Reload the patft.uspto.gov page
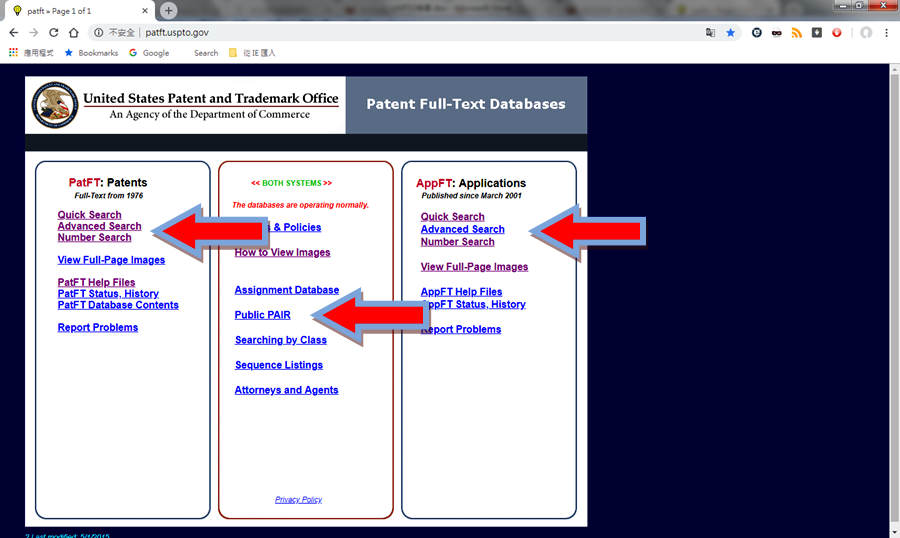This screenshot has height=538, width=900. click(53, 33)
